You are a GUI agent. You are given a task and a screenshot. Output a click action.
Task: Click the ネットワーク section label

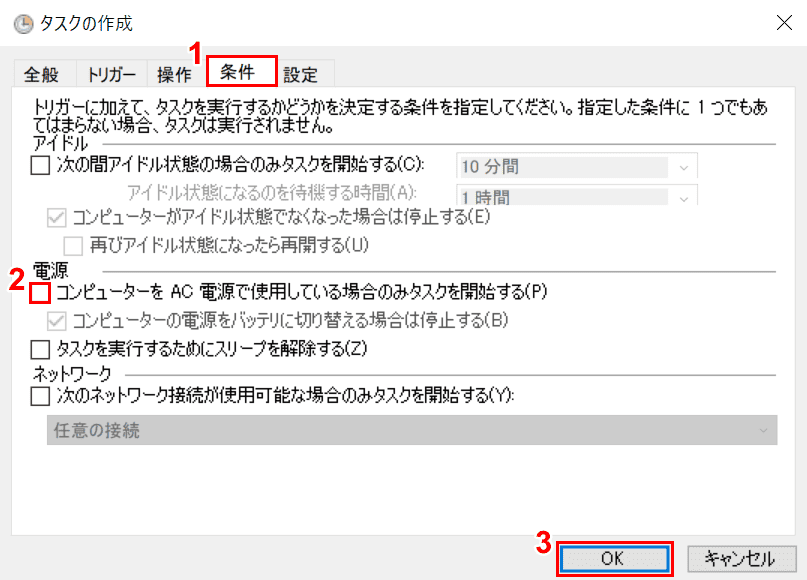tap(72, 373)
